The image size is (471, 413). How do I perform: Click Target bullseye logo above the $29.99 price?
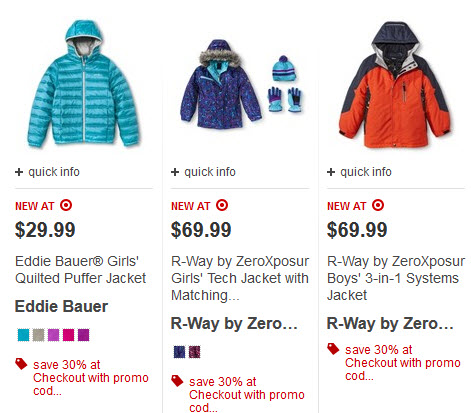pyautogui.click(x=66, y=205)
